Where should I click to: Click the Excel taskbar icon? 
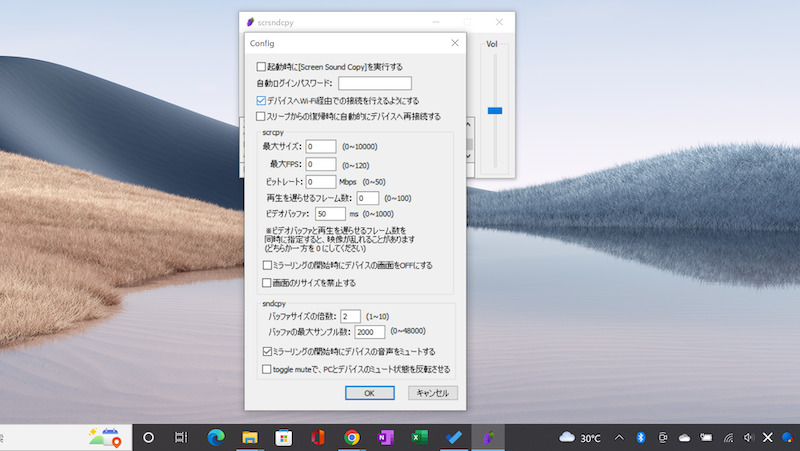pyautogui.click(x=420, y=437)
